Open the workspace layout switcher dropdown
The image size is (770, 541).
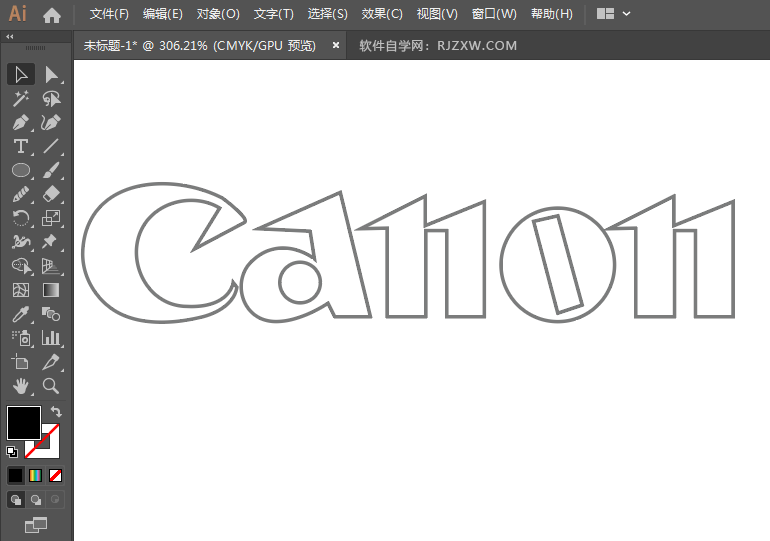(613, 14)
